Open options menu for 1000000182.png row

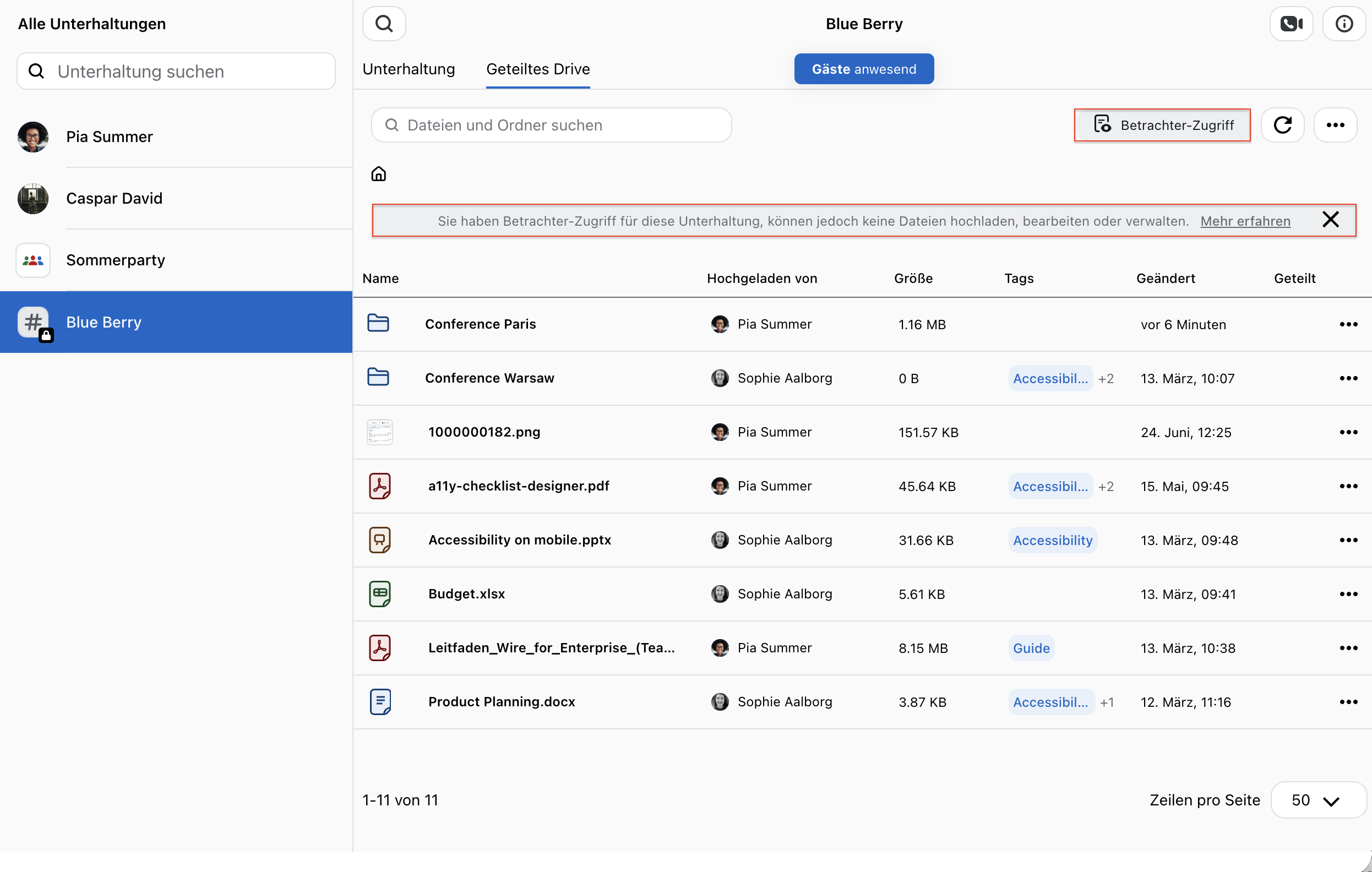click(x=1348, y=432)
